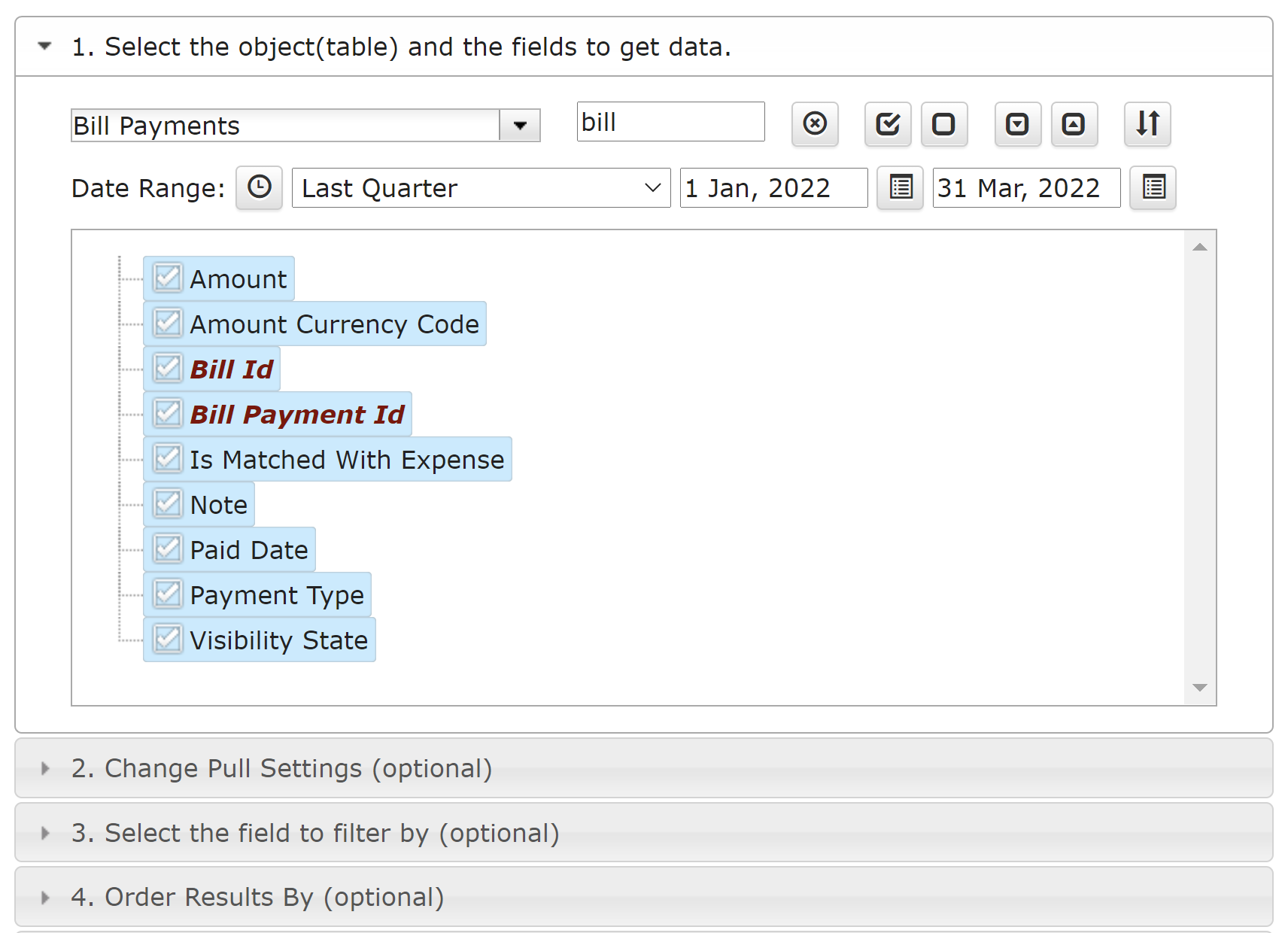
Task: Click the search box containing "bill"
Action: tap(670, 122)
